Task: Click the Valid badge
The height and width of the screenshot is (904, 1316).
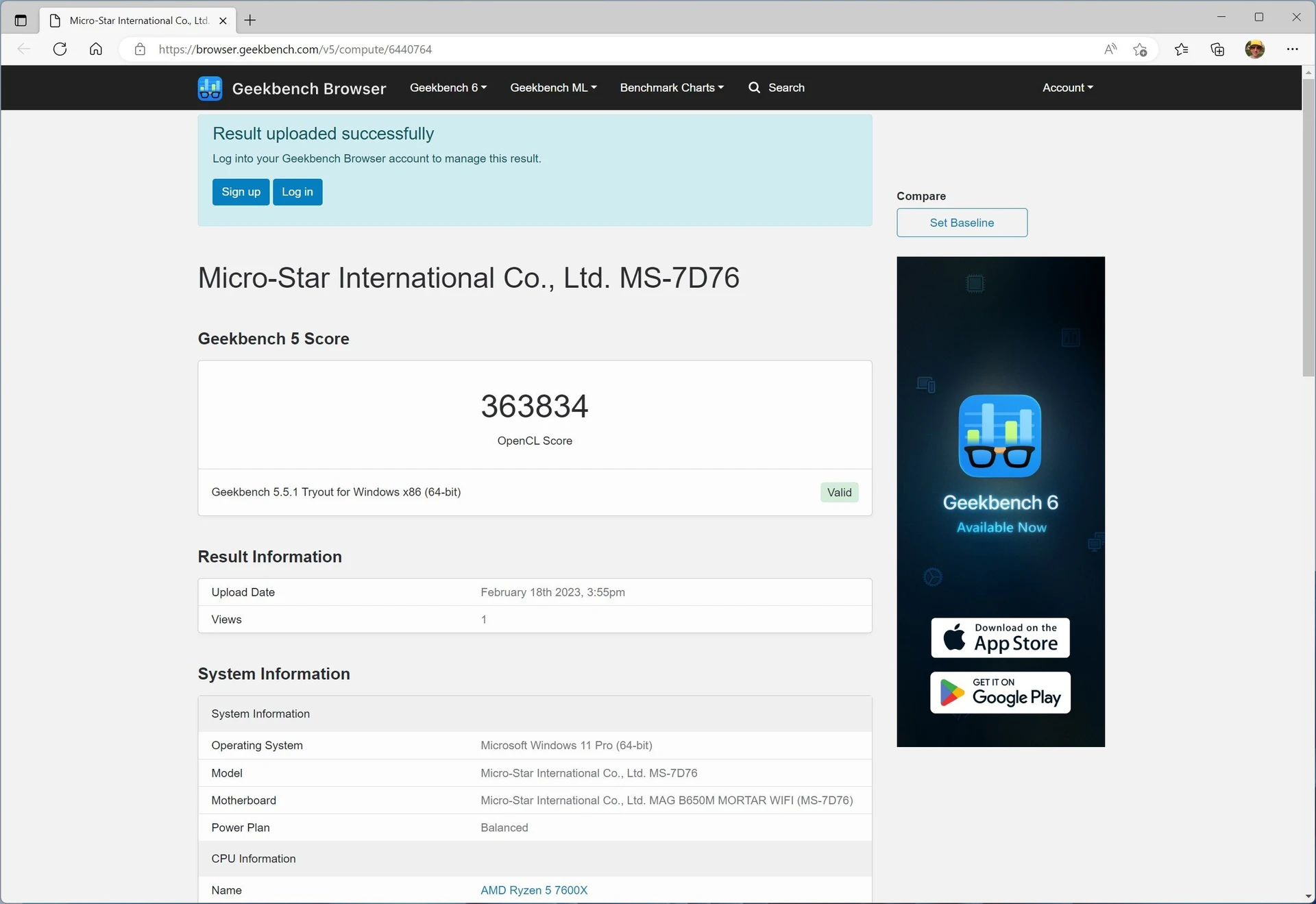Action: coord(839,492)
